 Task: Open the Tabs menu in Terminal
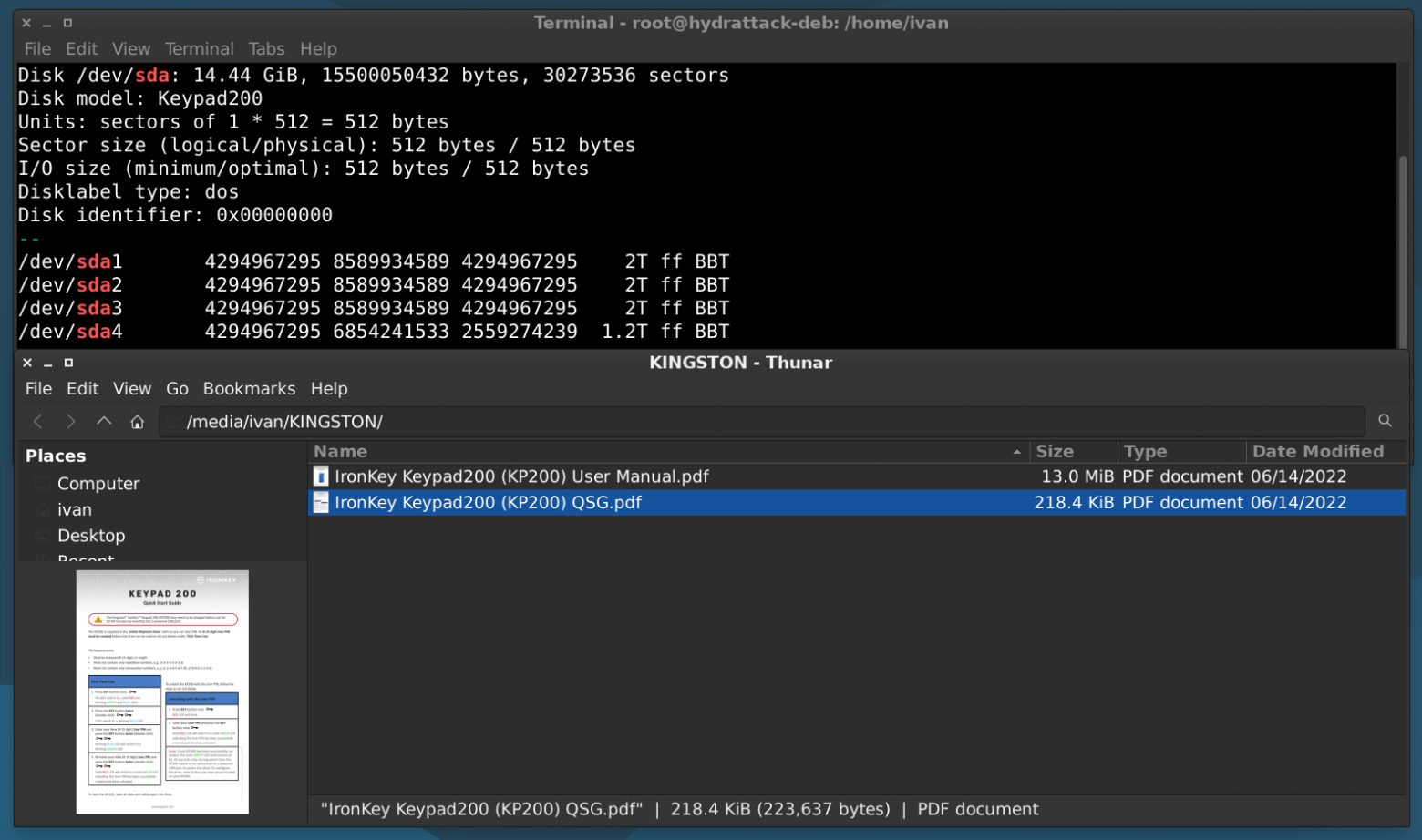click(x=266, y=48)
